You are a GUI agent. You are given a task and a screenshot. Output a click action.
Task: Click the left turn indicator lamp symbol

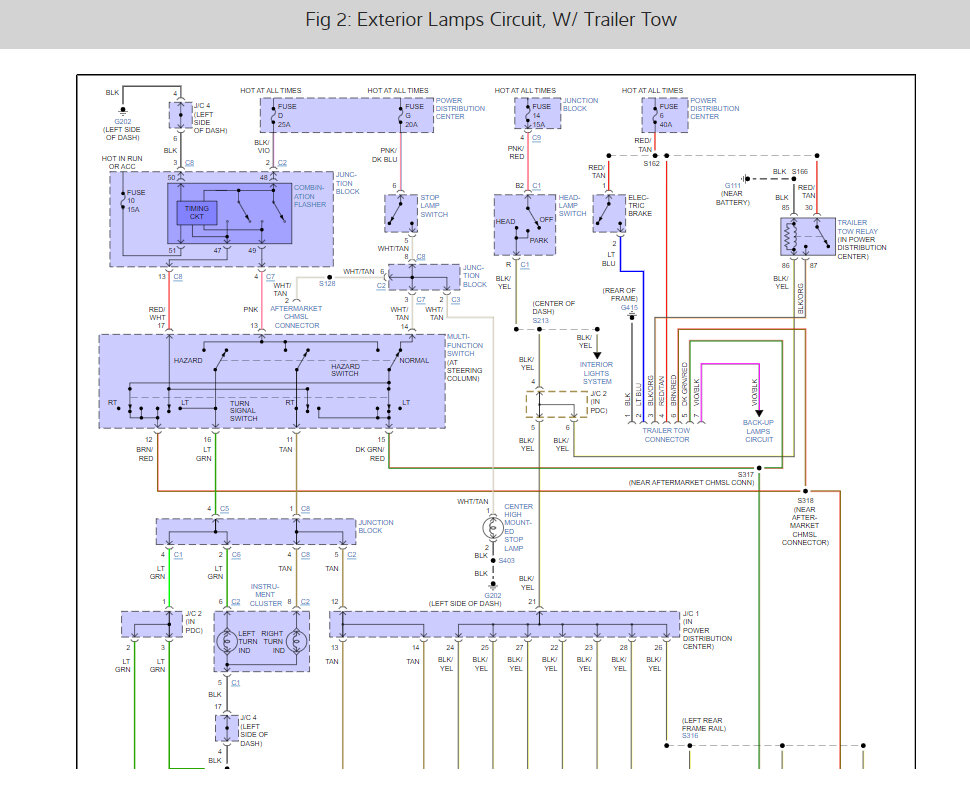coord(227,642)
